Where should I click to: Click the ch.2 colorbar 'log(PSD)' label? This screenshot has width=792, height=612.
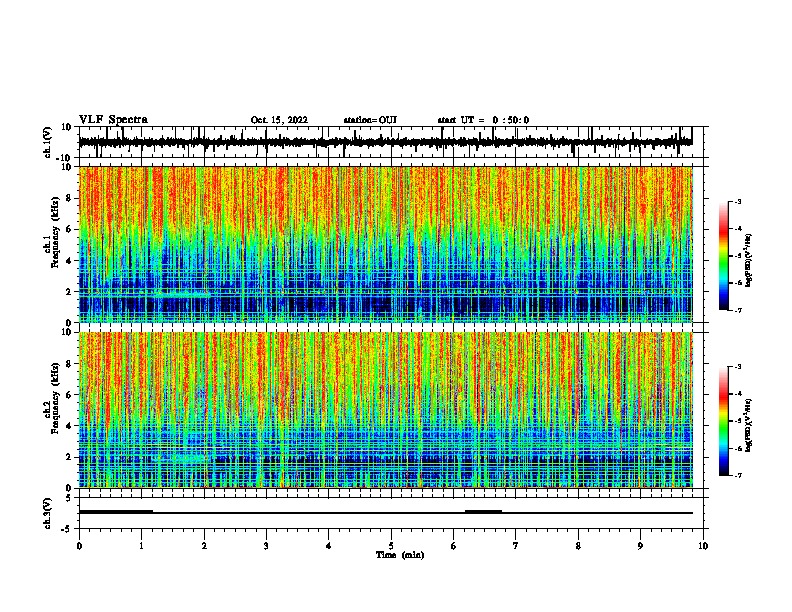click(x=749, y=425)
